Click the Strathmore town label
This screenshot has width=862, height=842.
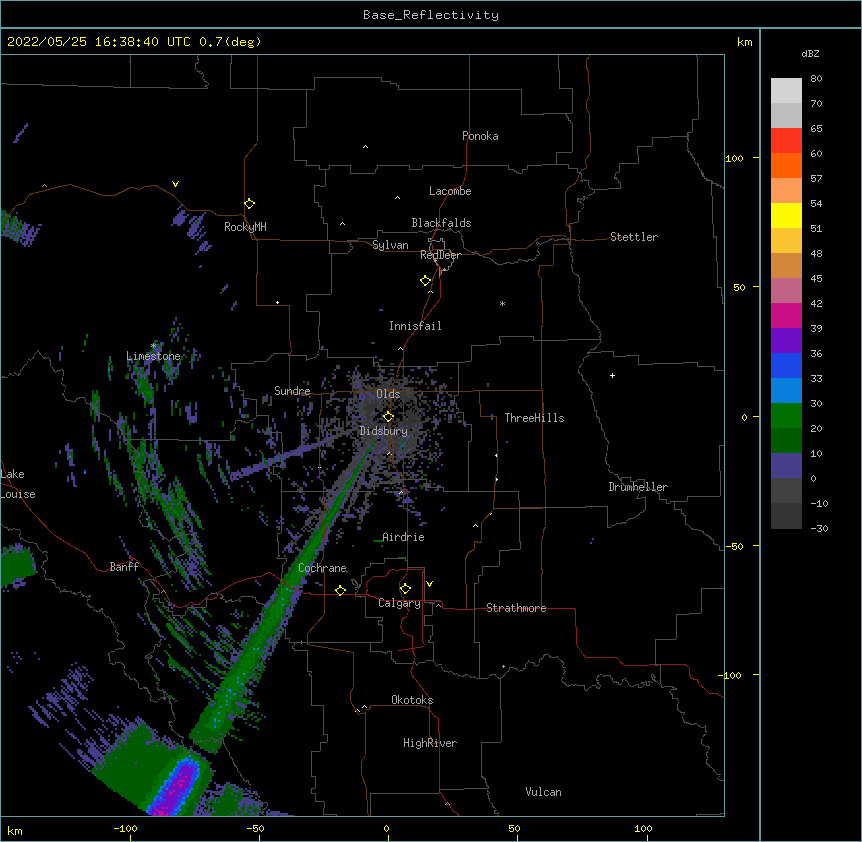[x=516, y=608]
